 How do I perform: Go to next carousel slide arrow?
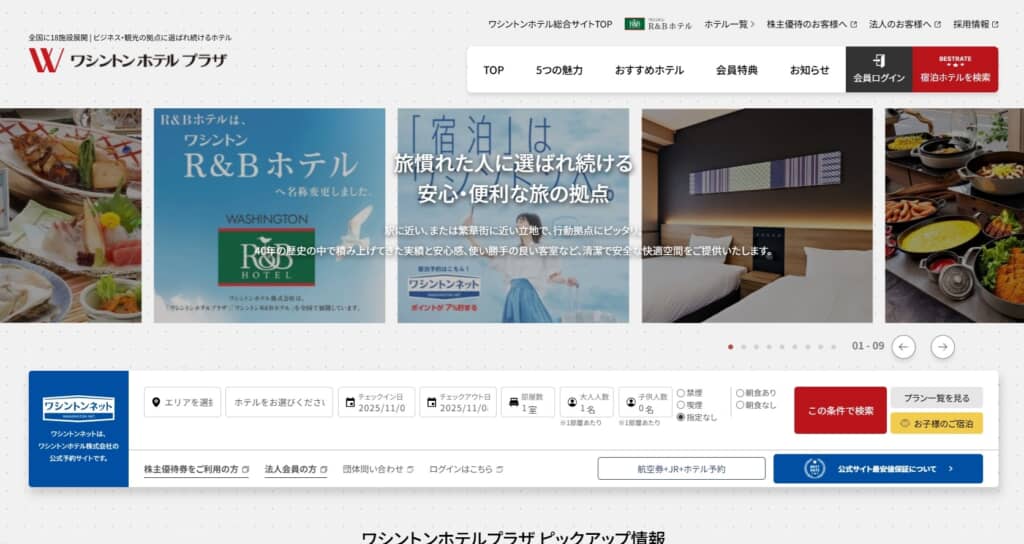[942, 346]
